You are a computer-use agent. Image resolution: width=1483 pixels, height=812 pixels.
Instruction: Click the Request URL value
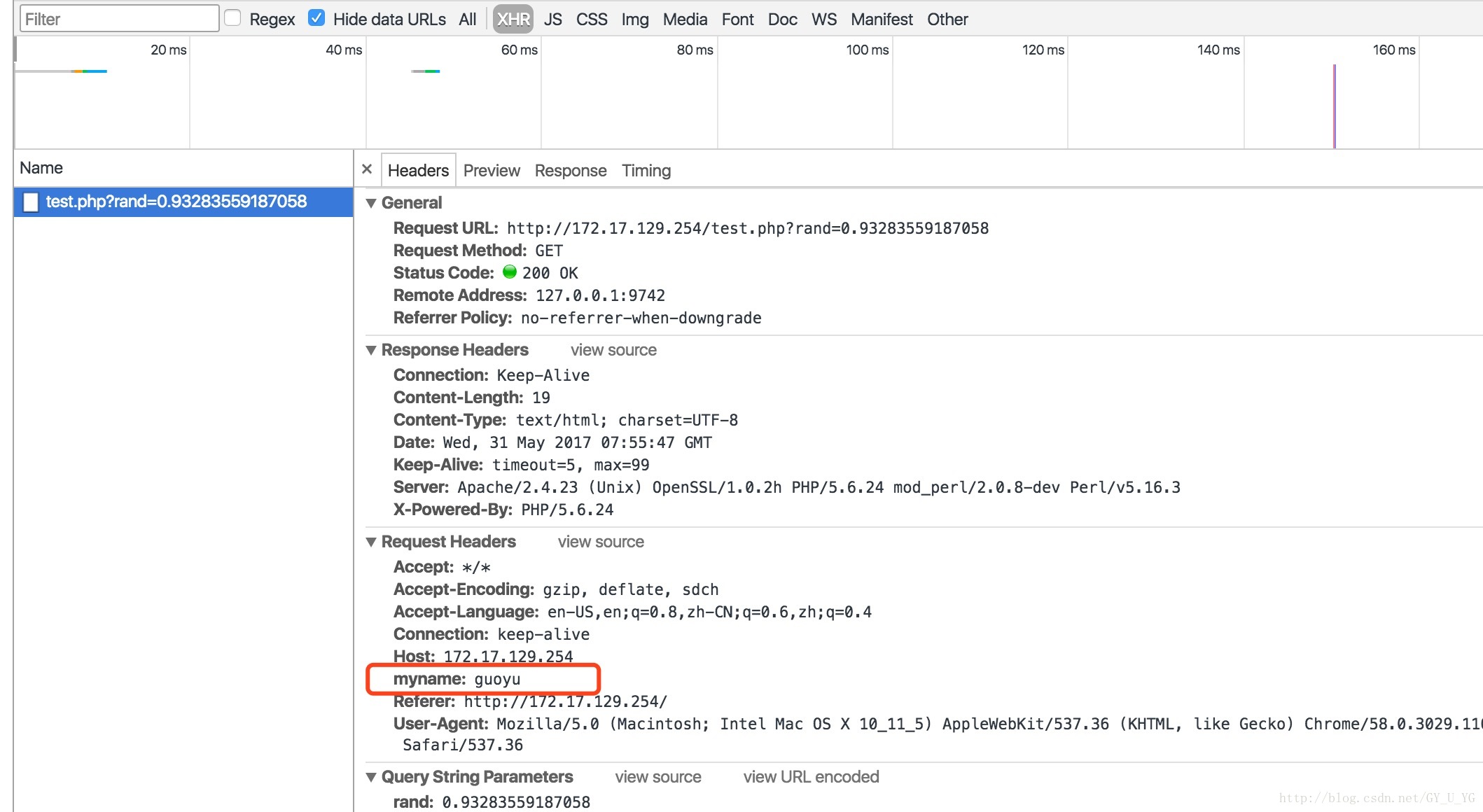coord(748,228)
